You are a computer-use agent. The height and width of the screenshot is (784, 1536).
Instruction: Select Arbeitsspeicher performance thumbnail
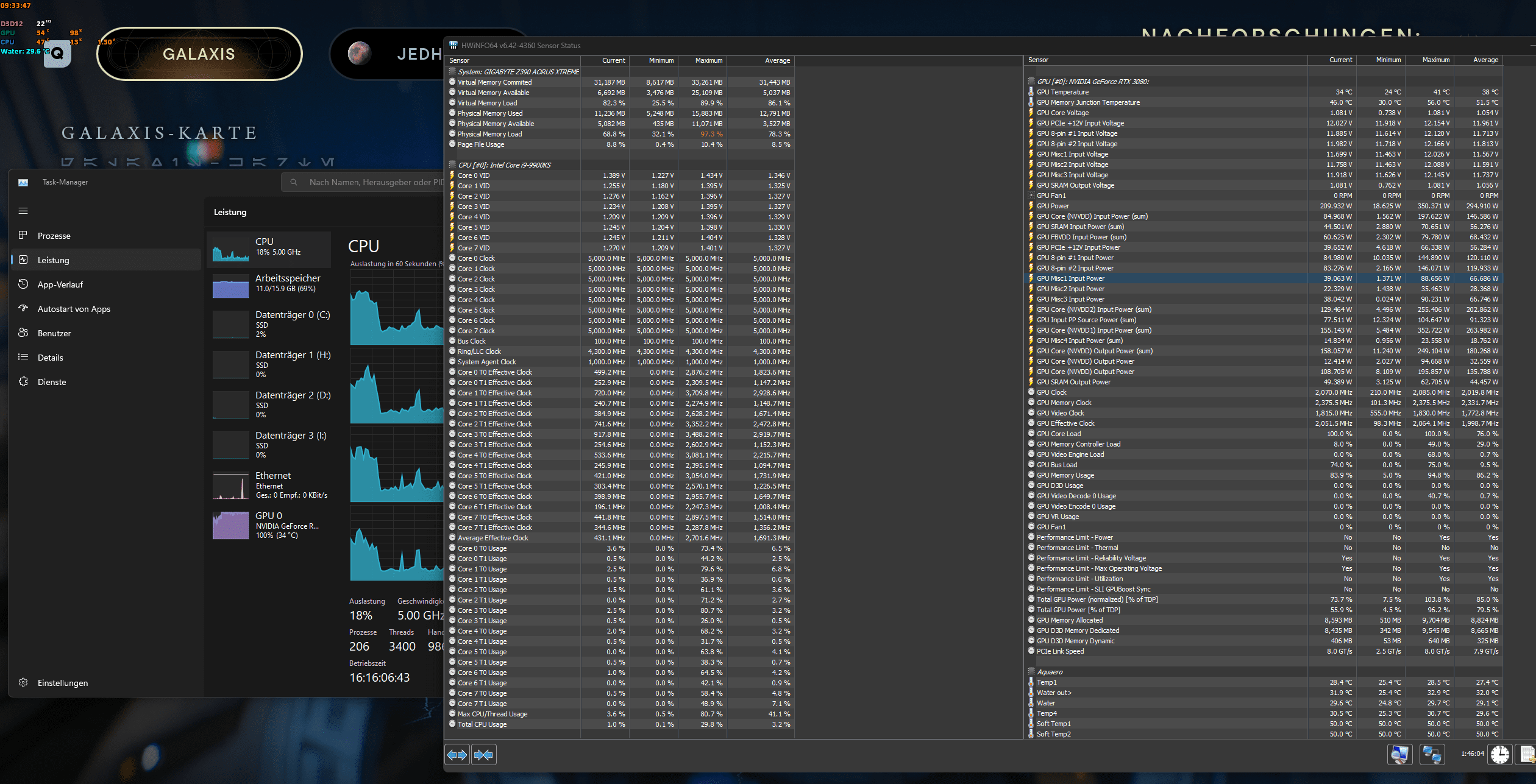[x=269, y=286]
